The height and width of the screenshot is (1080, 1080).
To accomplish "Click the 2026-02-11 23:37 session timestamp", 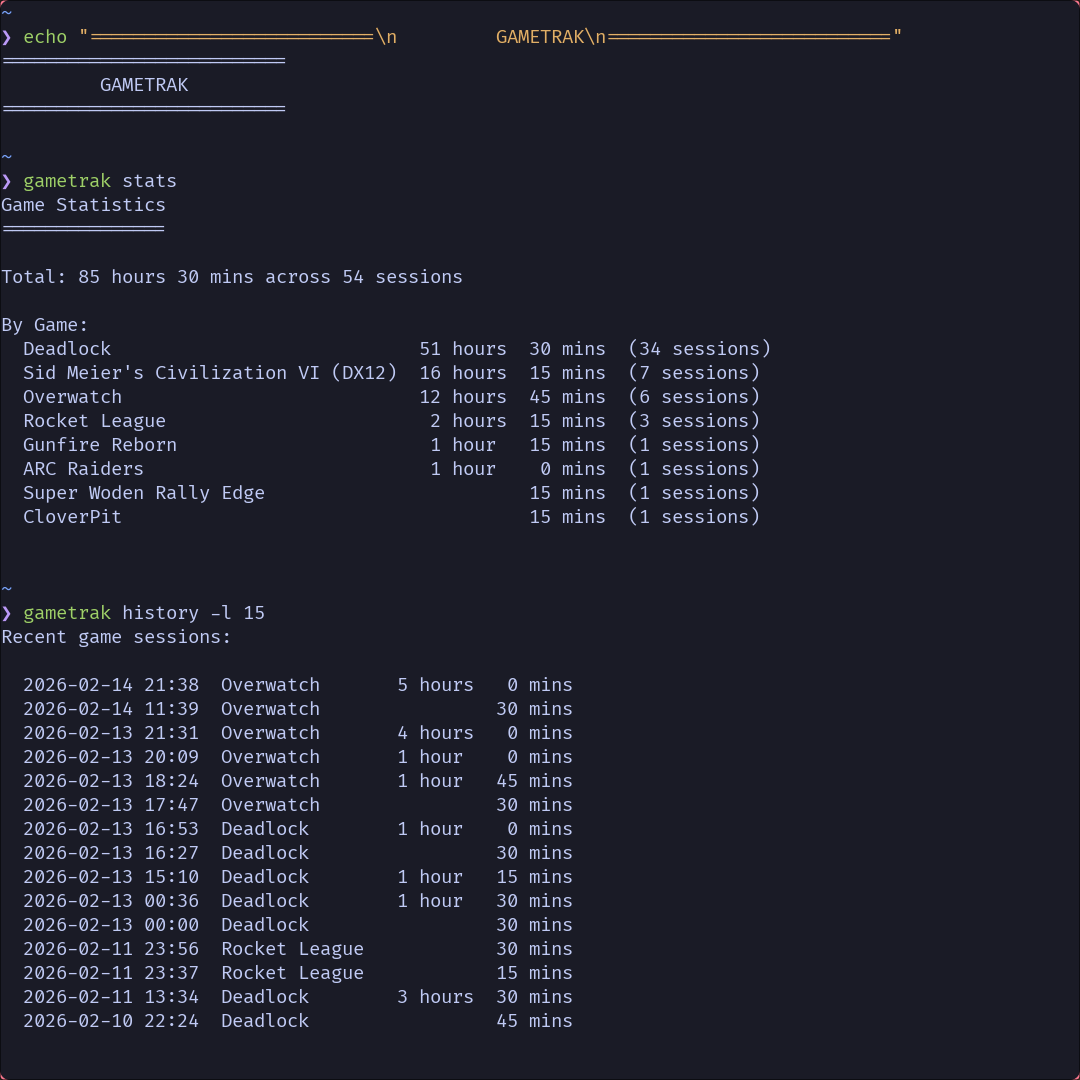I will point(111,973).
